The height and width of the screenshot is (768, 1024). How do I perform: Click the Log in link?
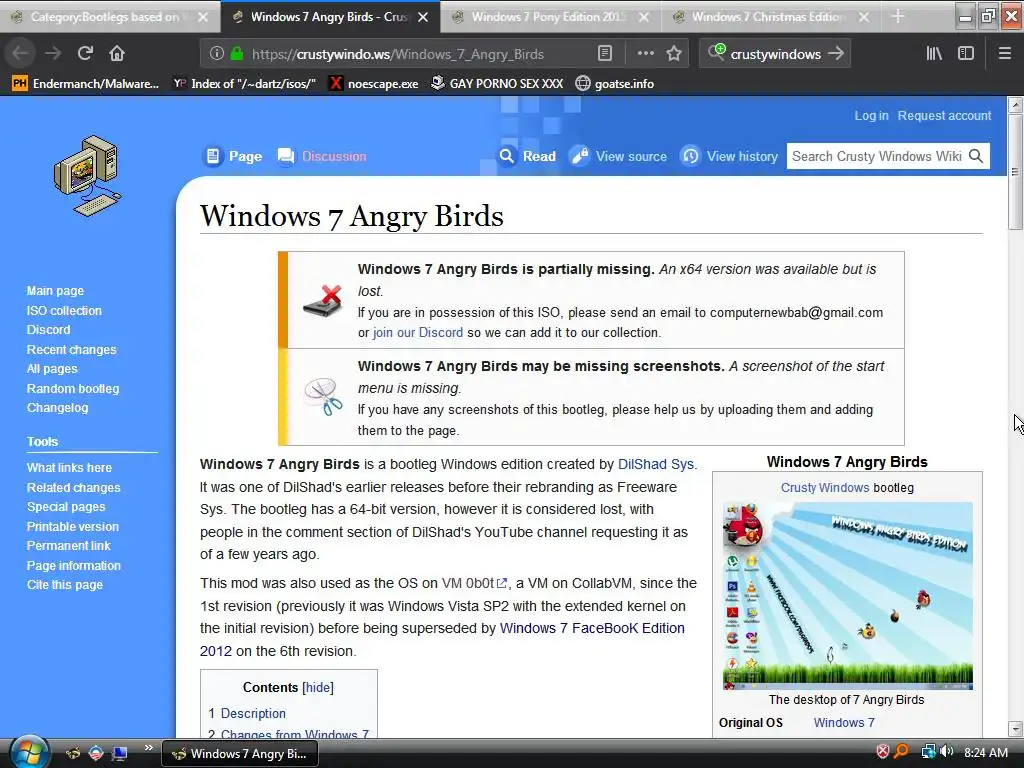tap(871, 116)
